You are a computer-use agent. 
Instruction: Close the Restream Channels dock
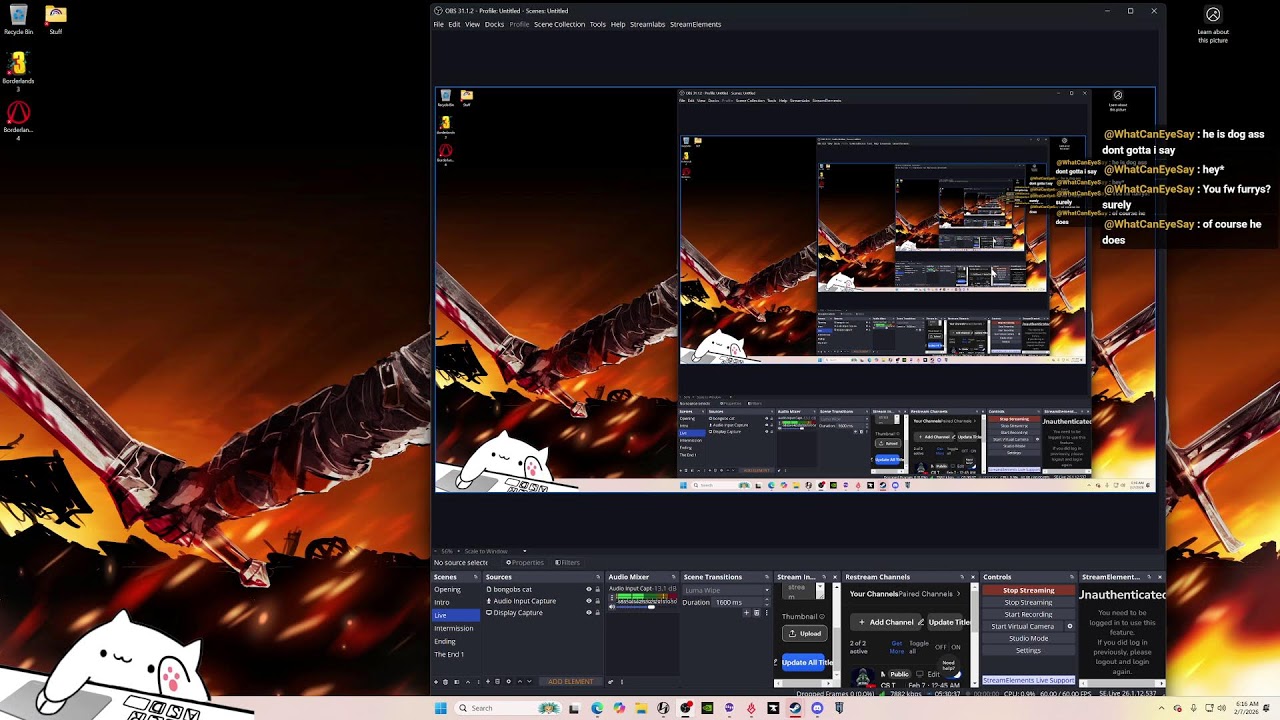tap(973, 577)
